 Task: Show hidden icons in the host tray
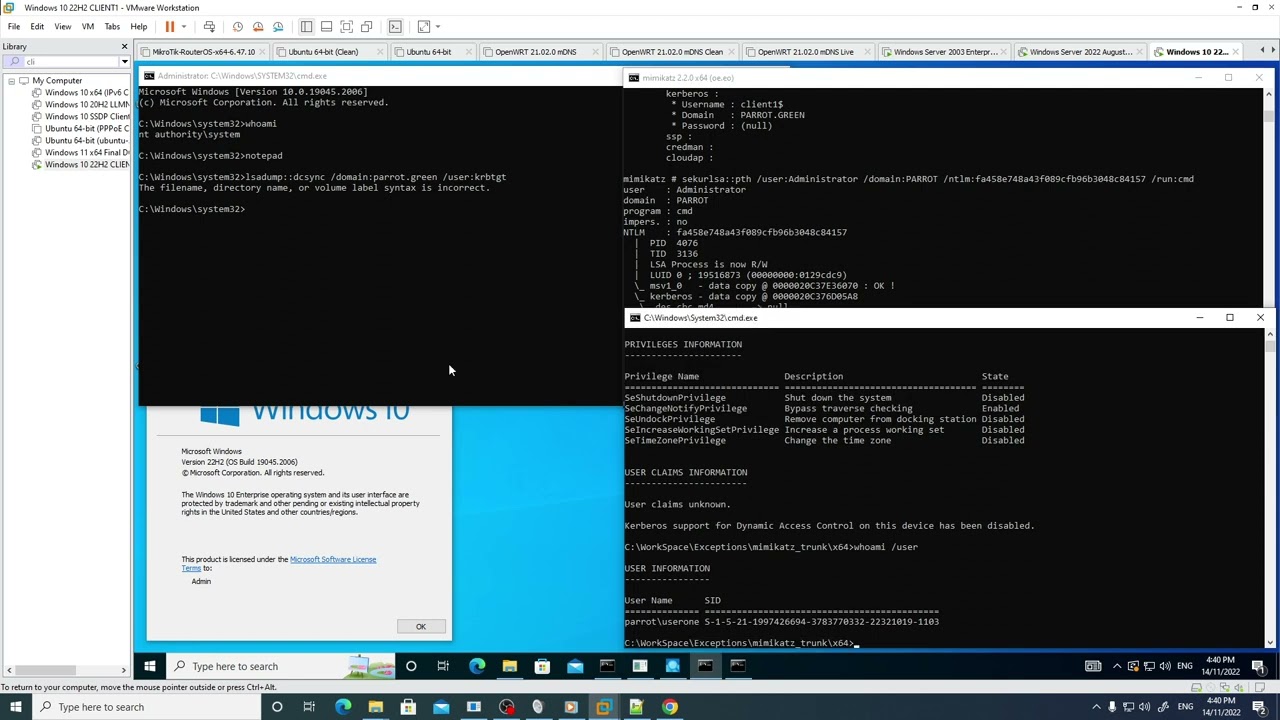click(1096, 707)
